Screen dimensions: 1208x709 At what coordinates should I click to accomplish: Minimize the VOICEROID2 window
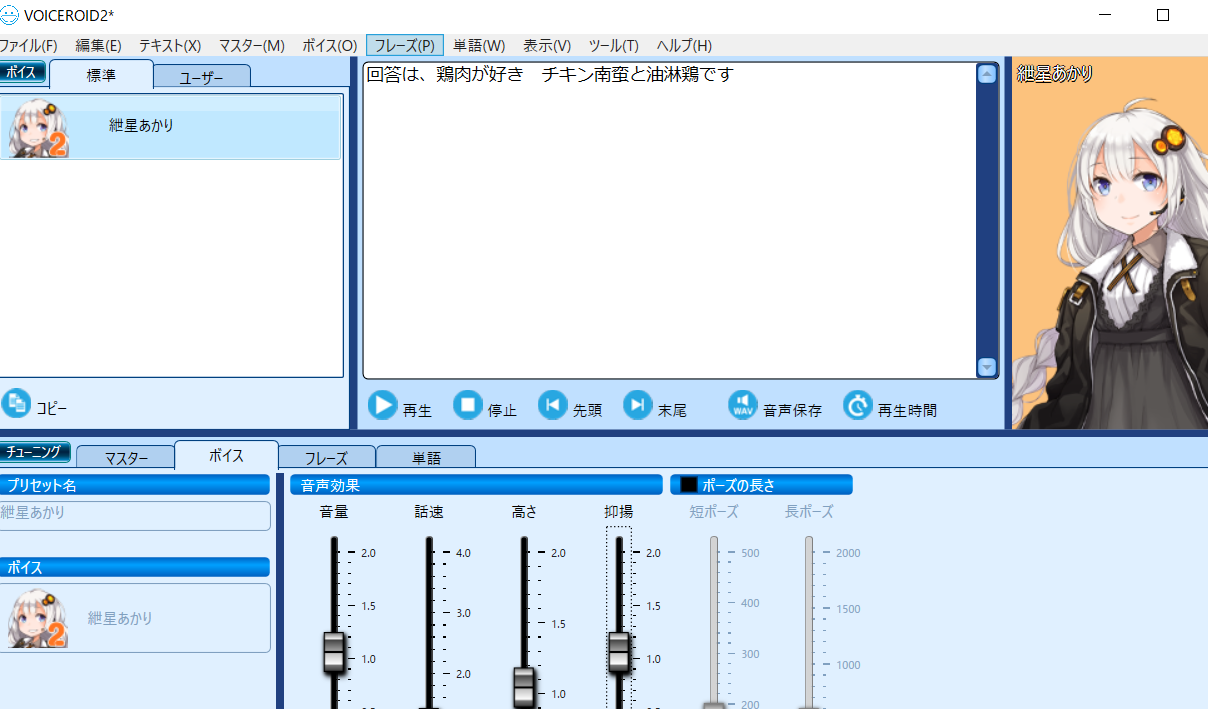pos(1104,15)
